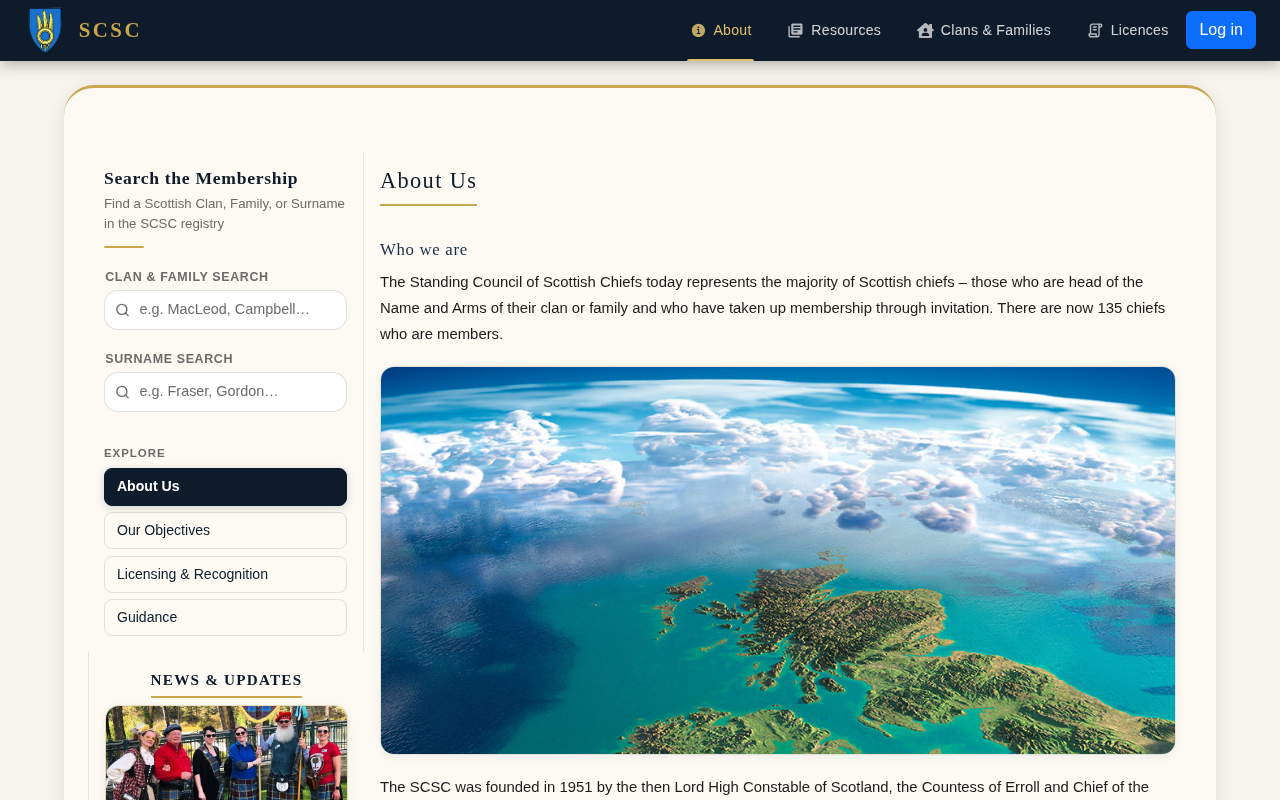Image resolution: width=1280 pixels, height=800 pixels.
Task: Click the magnifier icon in Surname search
Action: [122, 392]
